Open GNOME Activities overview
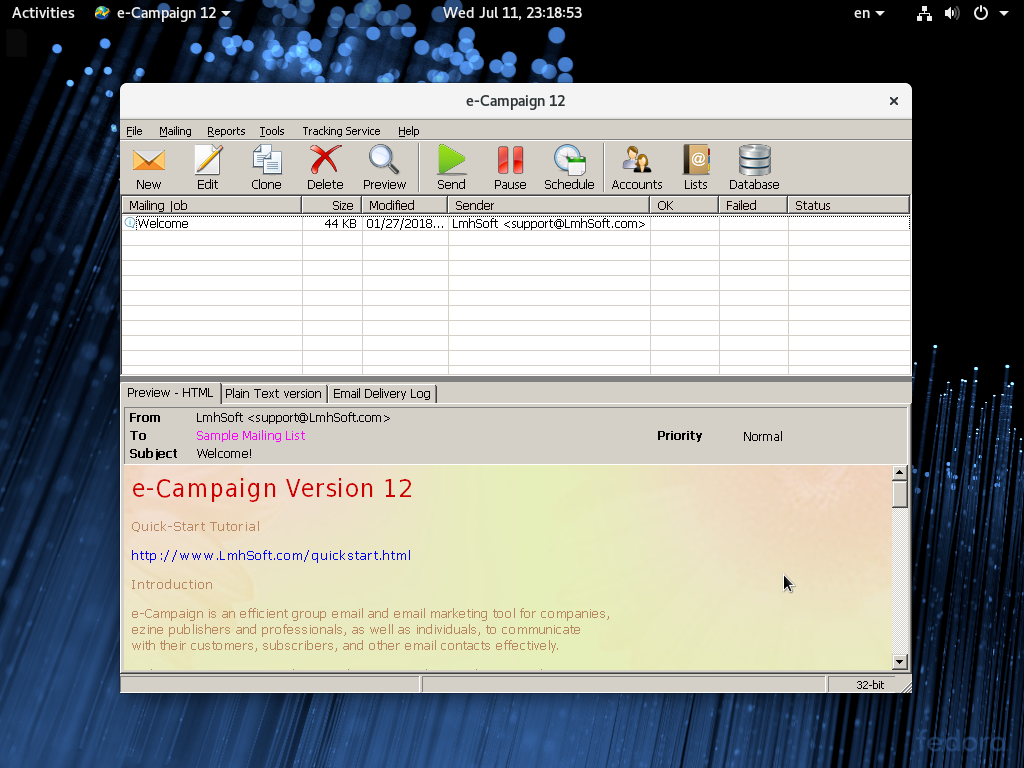 [43, 13]
